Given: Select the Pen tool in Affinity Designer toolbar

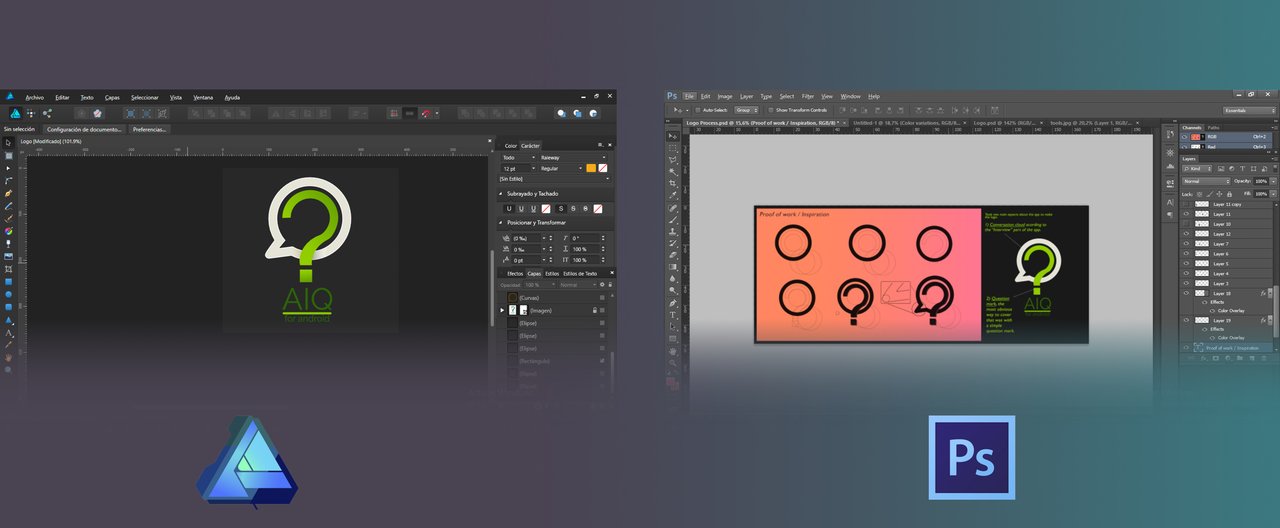Looking at the screenshot, I should tap(8, 193).
